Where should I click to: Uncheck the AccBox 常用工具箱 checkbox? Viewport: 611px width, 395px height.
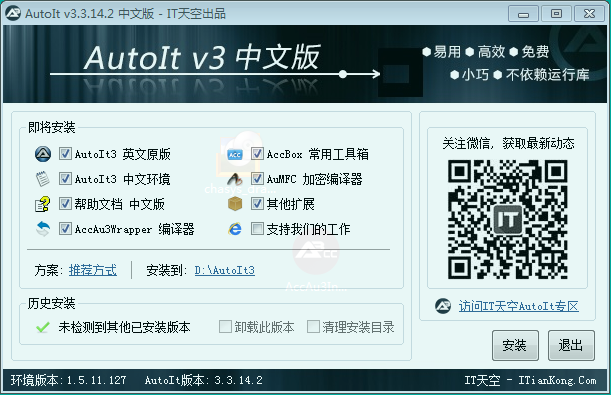pos(257,153)
